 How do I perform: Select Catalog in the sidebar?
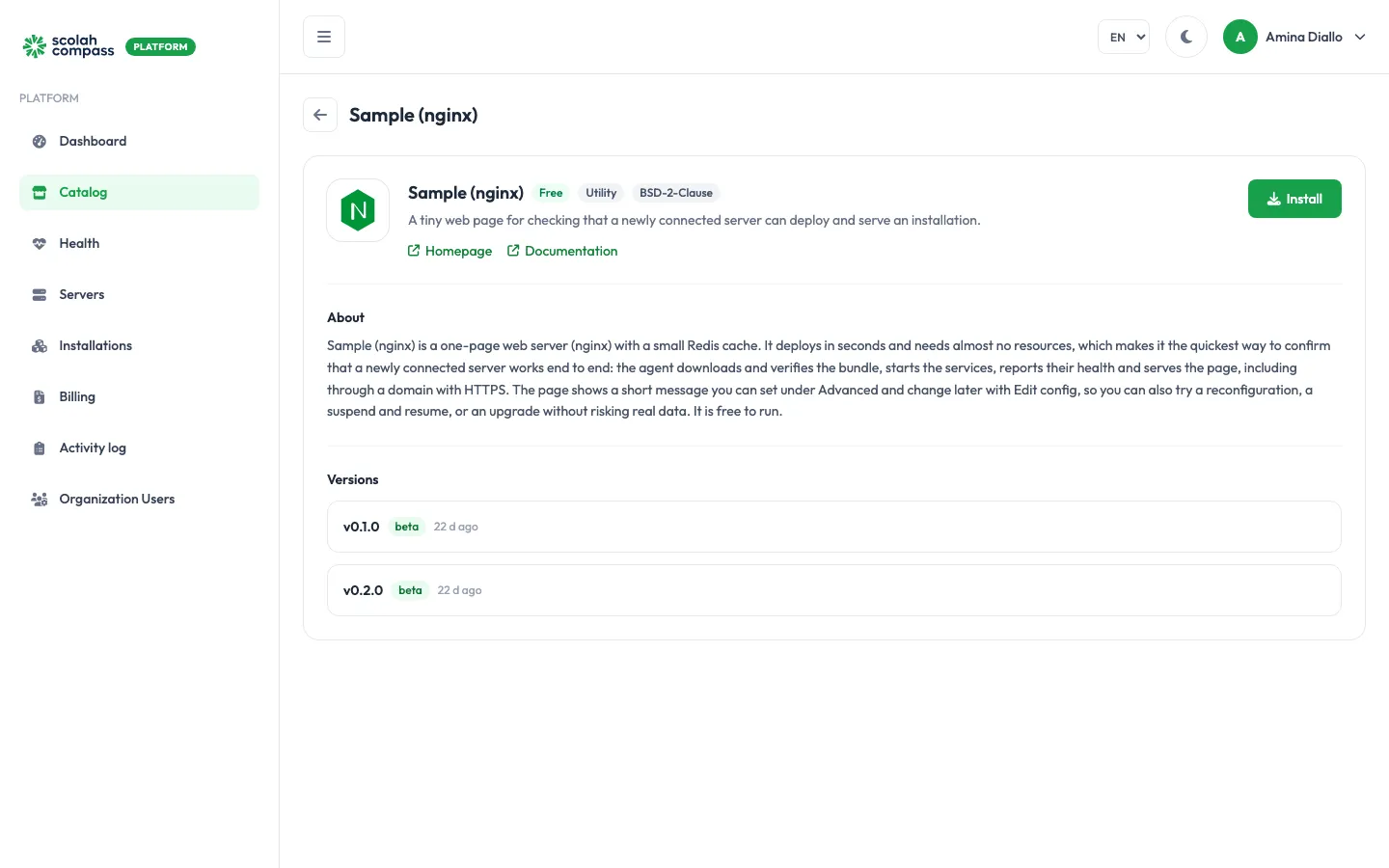pyautogui.click(x=139, y=193)
